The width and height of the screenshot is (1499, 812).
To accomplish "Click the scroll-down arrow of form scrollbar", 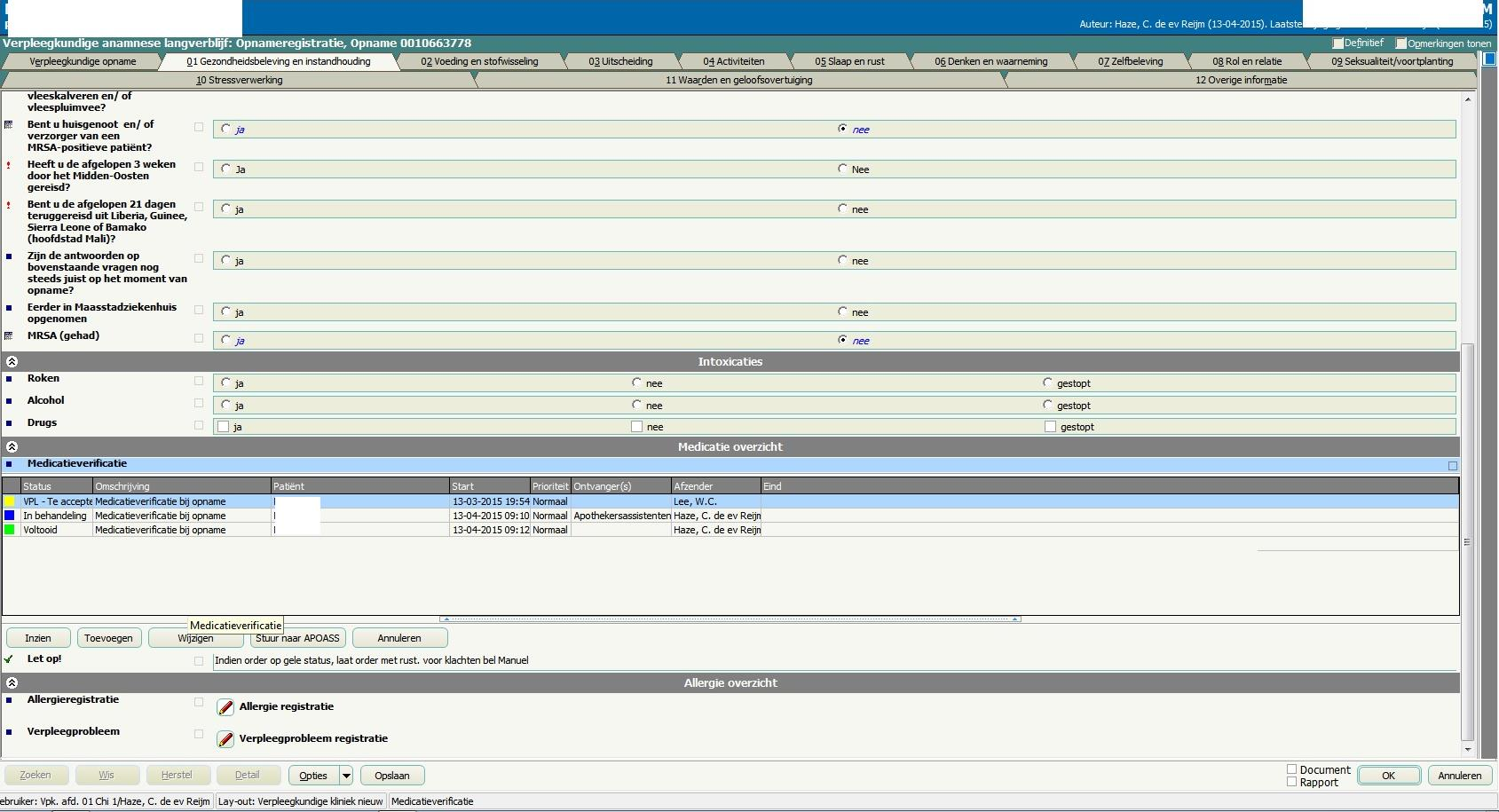I will click(1467, 750).
